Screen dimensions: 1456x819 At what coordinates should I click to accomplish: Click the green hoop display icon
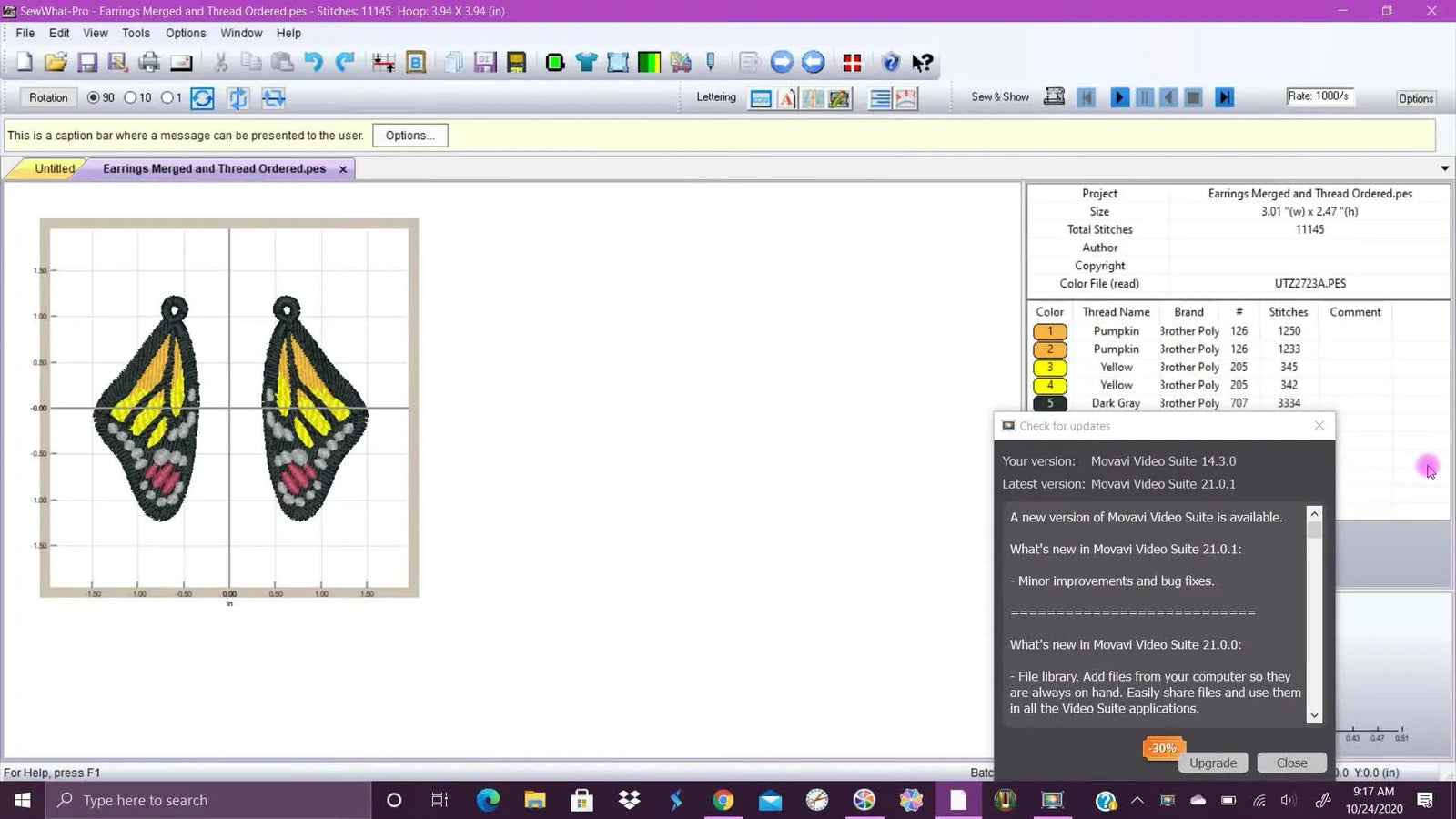tap(554, 62)
